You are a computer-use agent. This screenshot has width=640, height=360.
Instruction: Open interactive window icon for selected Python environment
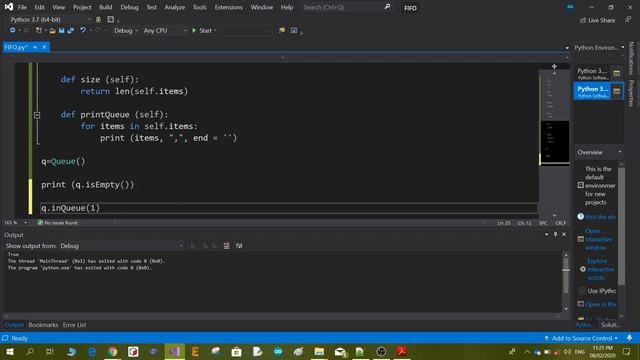(x=617, y=91)
